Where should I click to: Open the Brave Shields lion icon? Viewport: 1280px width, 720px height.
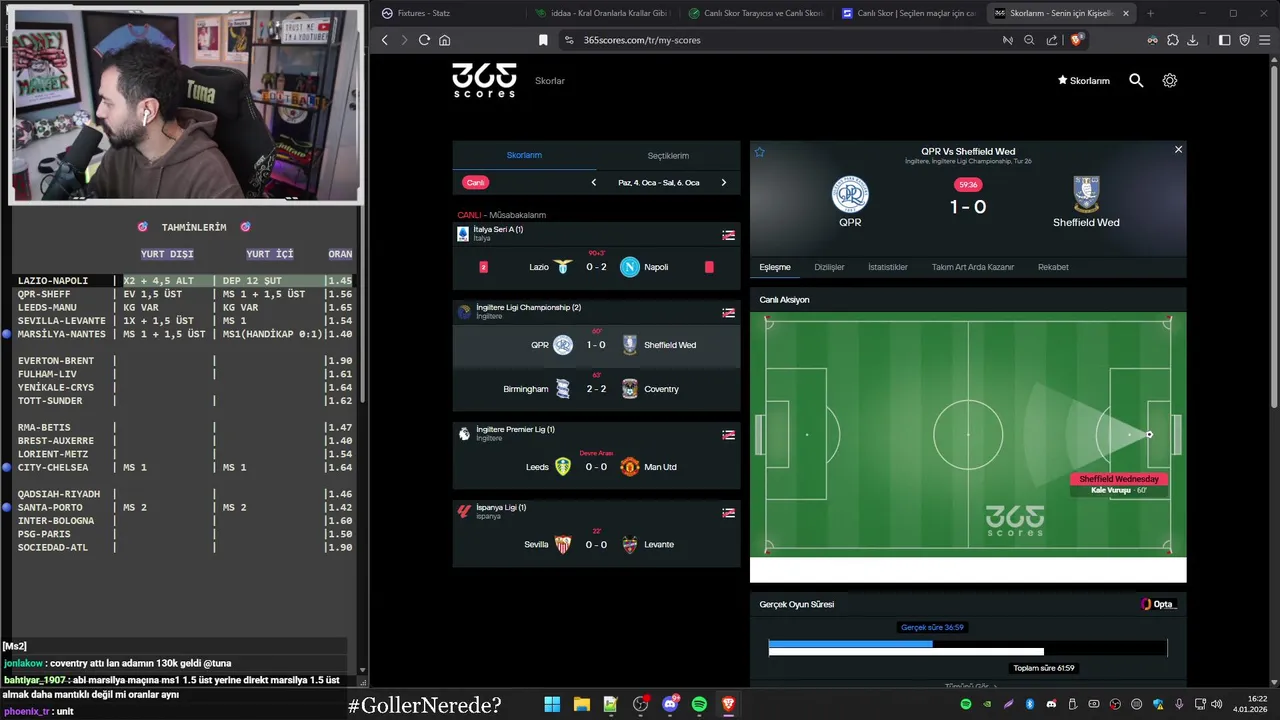(1076, 40)
